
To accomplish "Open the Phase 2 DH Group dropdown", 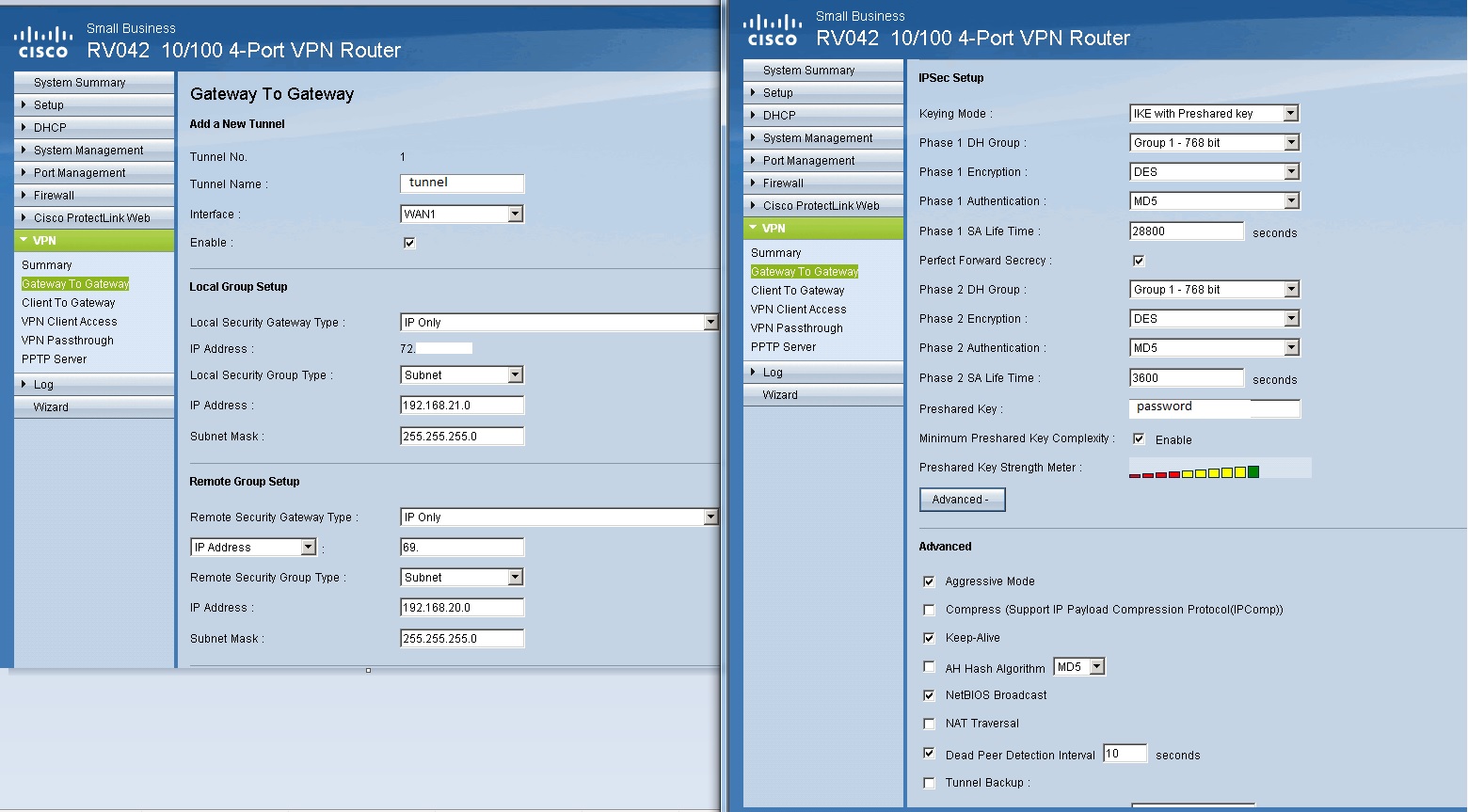I will 1214,289.
